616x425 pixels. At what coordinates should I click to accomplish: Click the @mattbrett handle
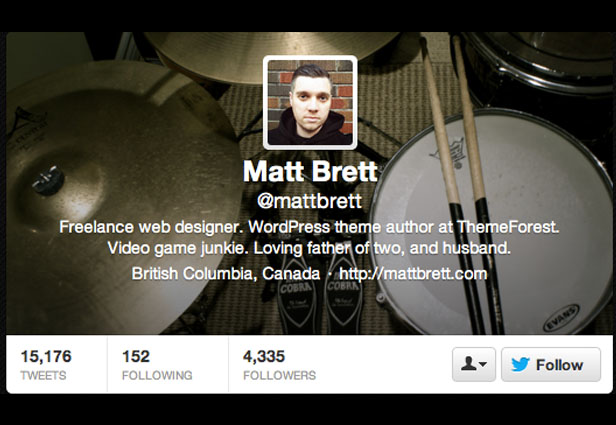point(309,201)
